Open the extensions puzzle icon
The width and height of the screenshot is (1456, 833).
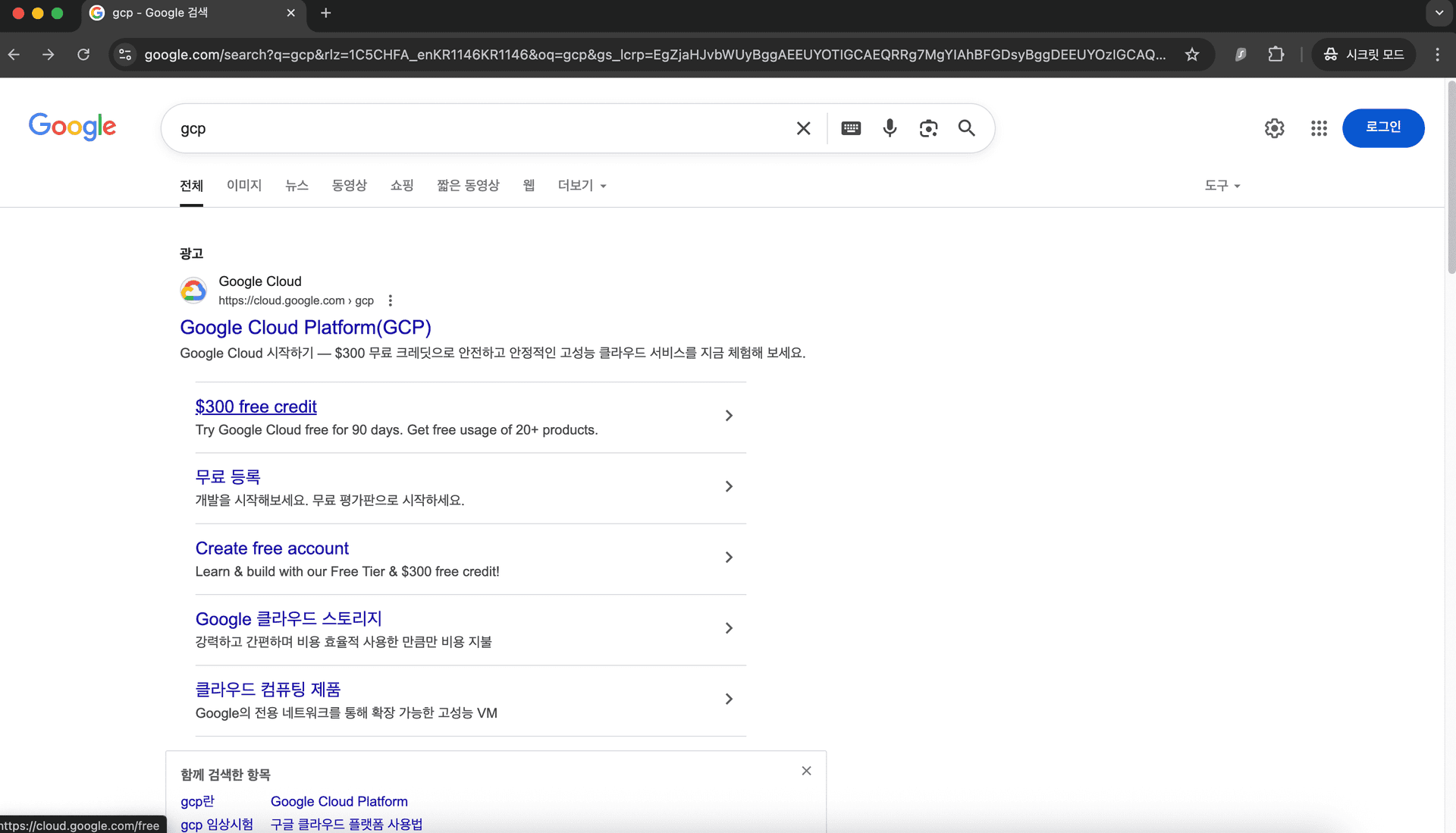pos(1276,55)
